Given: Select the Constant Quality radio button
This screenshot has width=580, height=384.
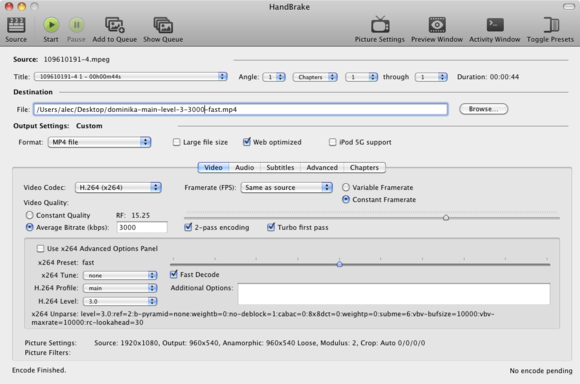Looking at the screenshot, I should coord(29,215).
